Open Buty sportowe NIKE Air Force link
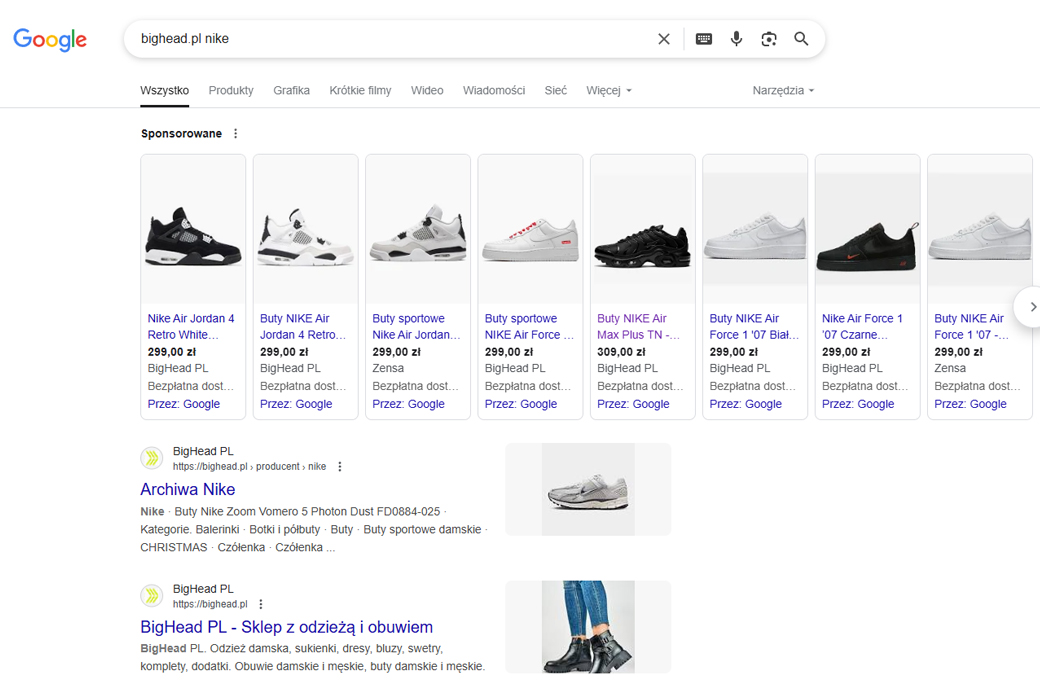The width and height of the screenshot is (1040, 680). point(529,326)
